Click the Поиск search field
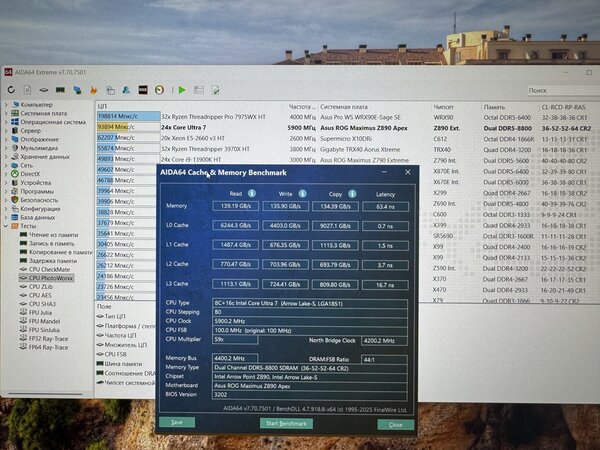This screenshot has height=450, width=600. 562,90
